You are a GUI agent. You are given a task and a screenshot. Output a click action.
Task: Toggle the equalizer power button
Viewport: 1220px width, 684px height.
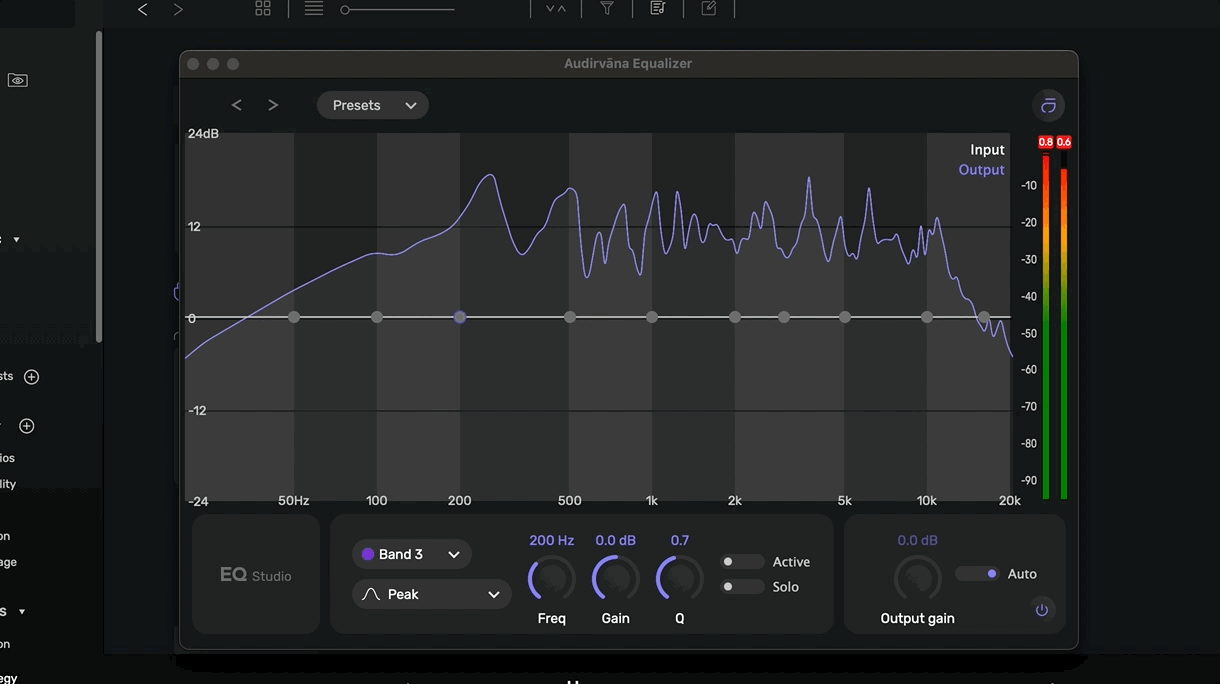[1042, 609]
